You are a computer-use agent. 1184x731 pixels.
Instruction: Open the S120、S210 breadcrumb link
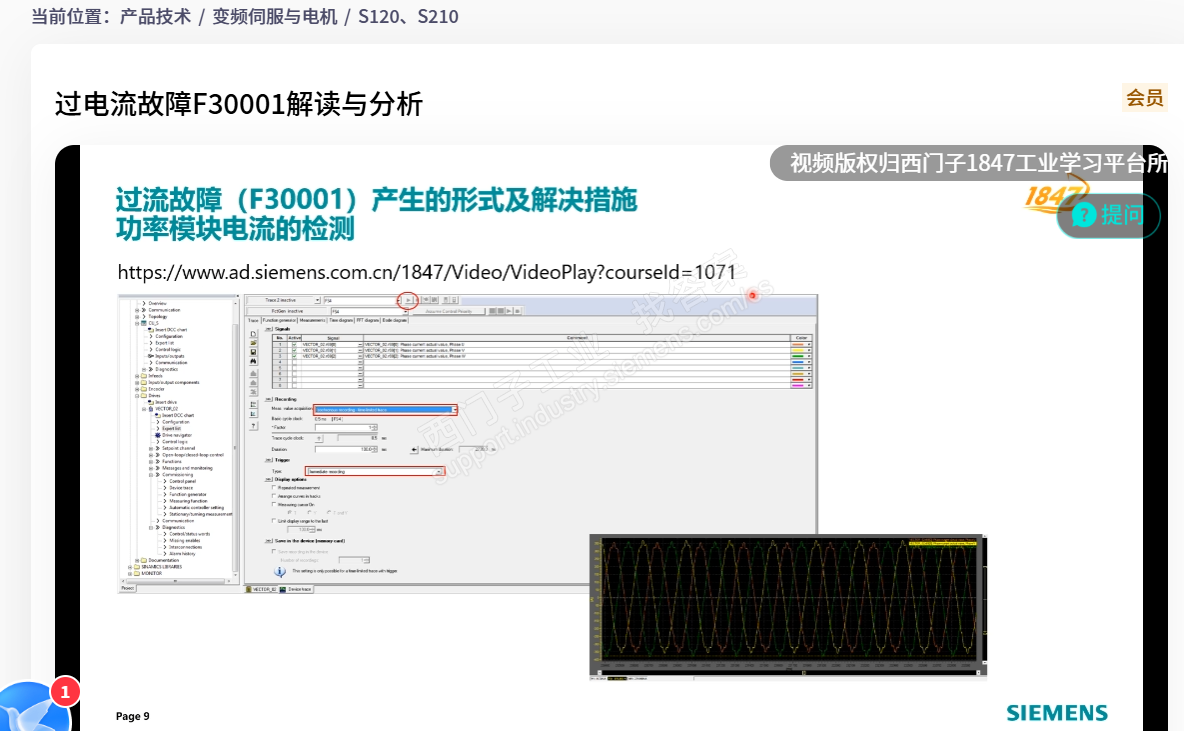click(x=408, y=17)
